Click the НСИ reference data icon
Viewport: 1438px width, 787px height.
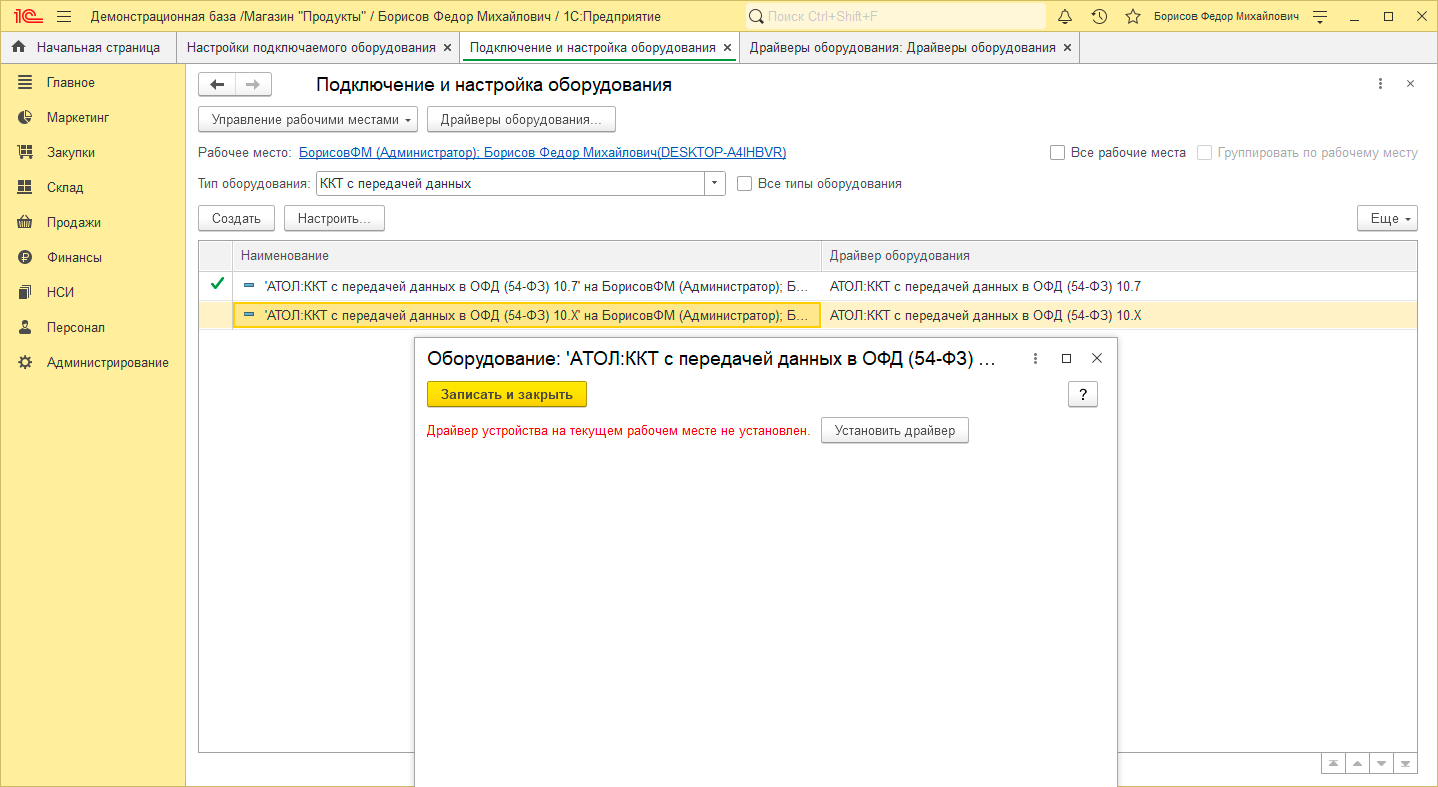point(26,292)
